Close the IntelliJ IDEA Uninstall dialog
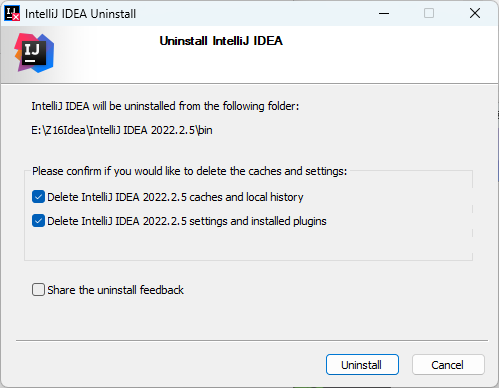This screenshot has width=499, height=388. coord(475,13)
